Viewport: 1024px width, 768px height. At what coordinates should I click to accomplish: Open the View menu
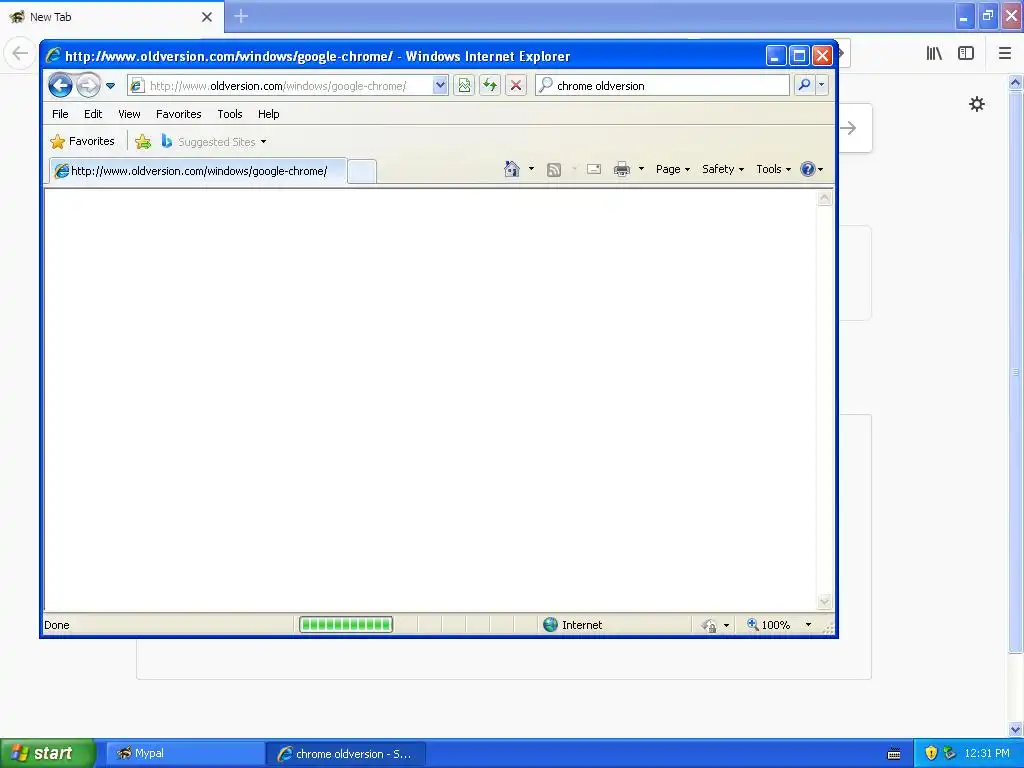click(129, 114)
